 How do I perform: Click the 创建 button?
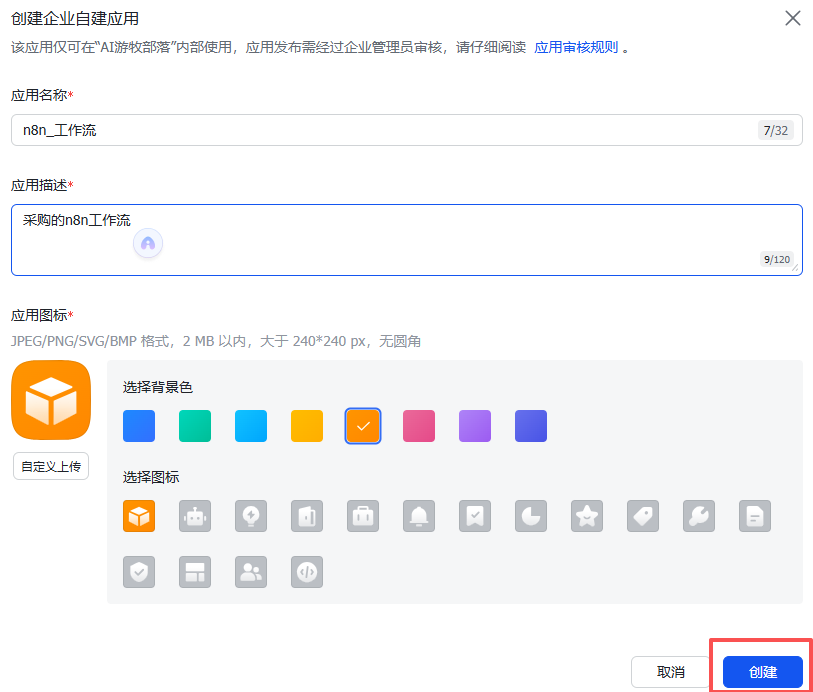[763, 672]
